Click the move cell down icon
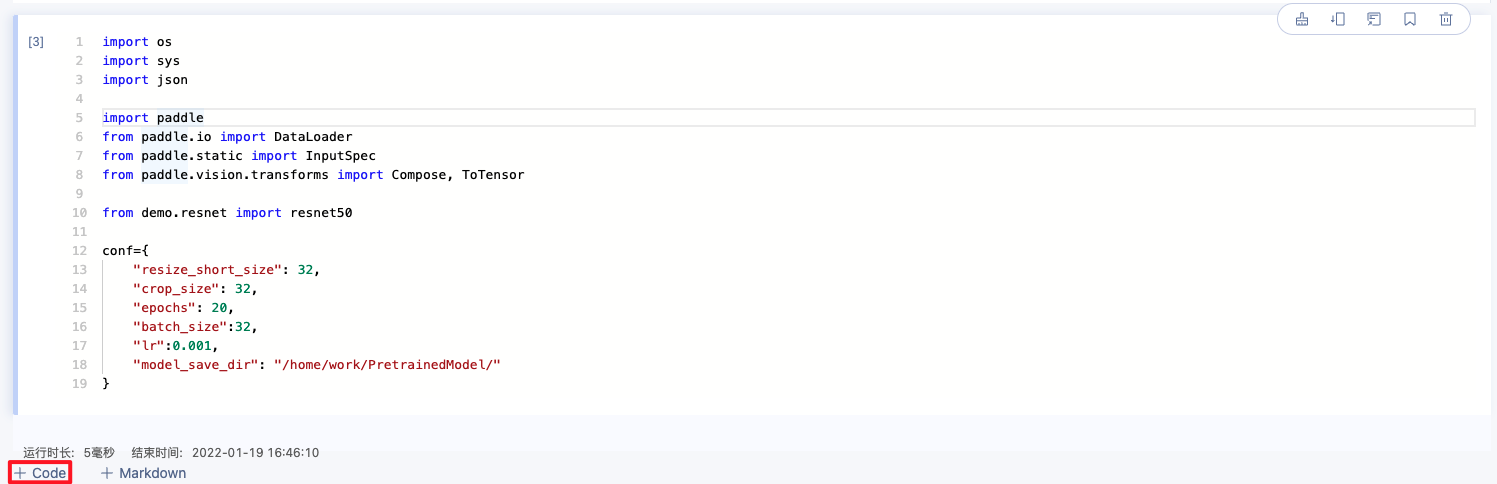The image size is (1497, 484). click(1338, 19)
